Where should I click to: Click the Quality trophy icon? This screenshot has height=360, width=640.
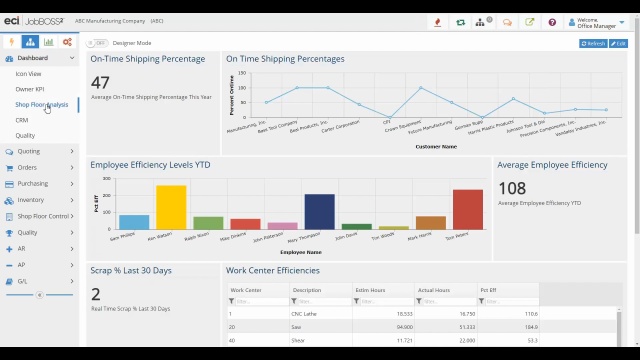[x=9, y=233]
